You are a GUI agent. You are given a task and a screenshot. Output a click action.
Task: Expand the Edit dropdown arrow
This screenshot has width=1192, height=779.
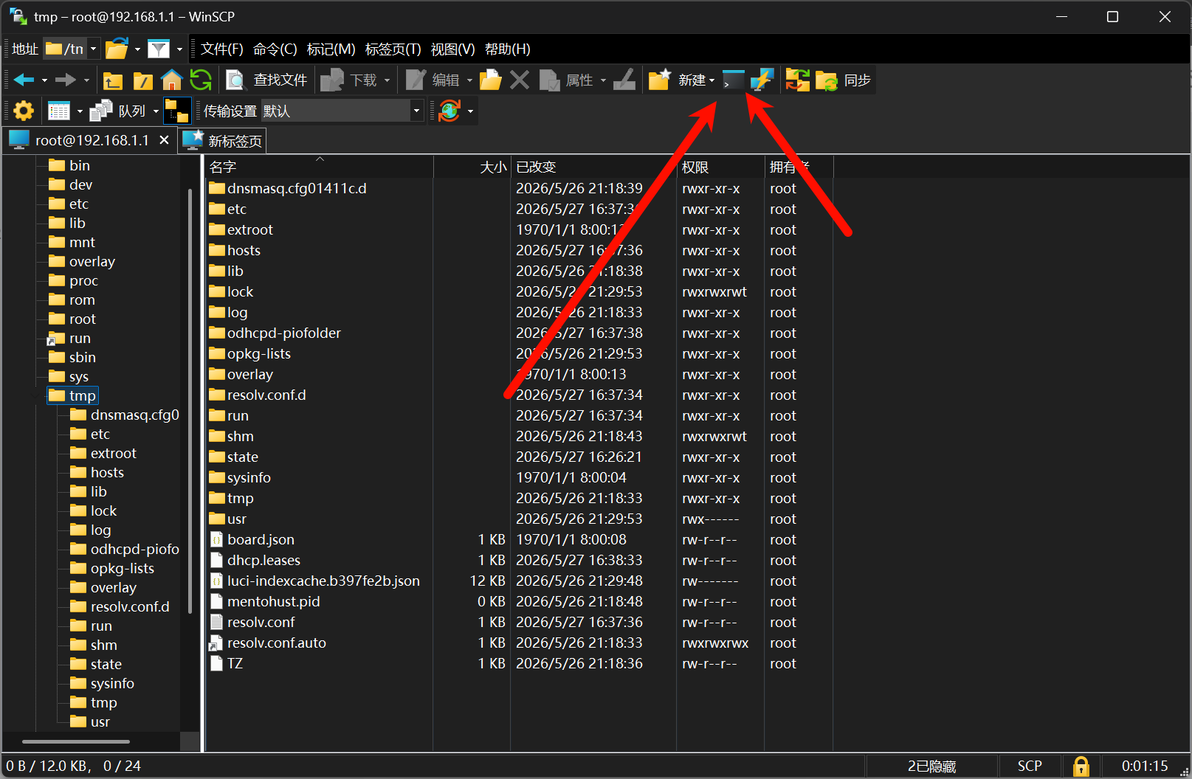[469, 80]
